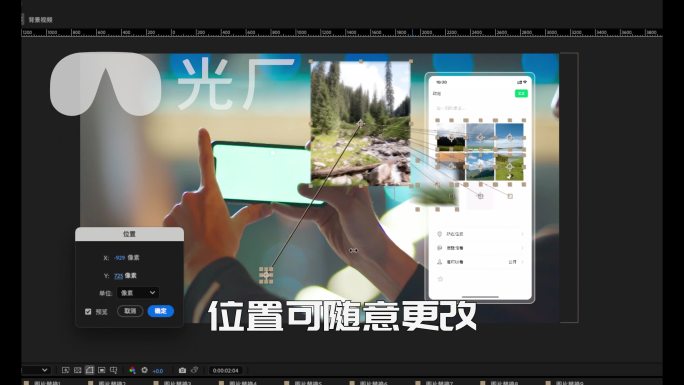The image size is (684, 385).
Task: Click the 0:00:02:04 timecode display
Action: [226, 371]
